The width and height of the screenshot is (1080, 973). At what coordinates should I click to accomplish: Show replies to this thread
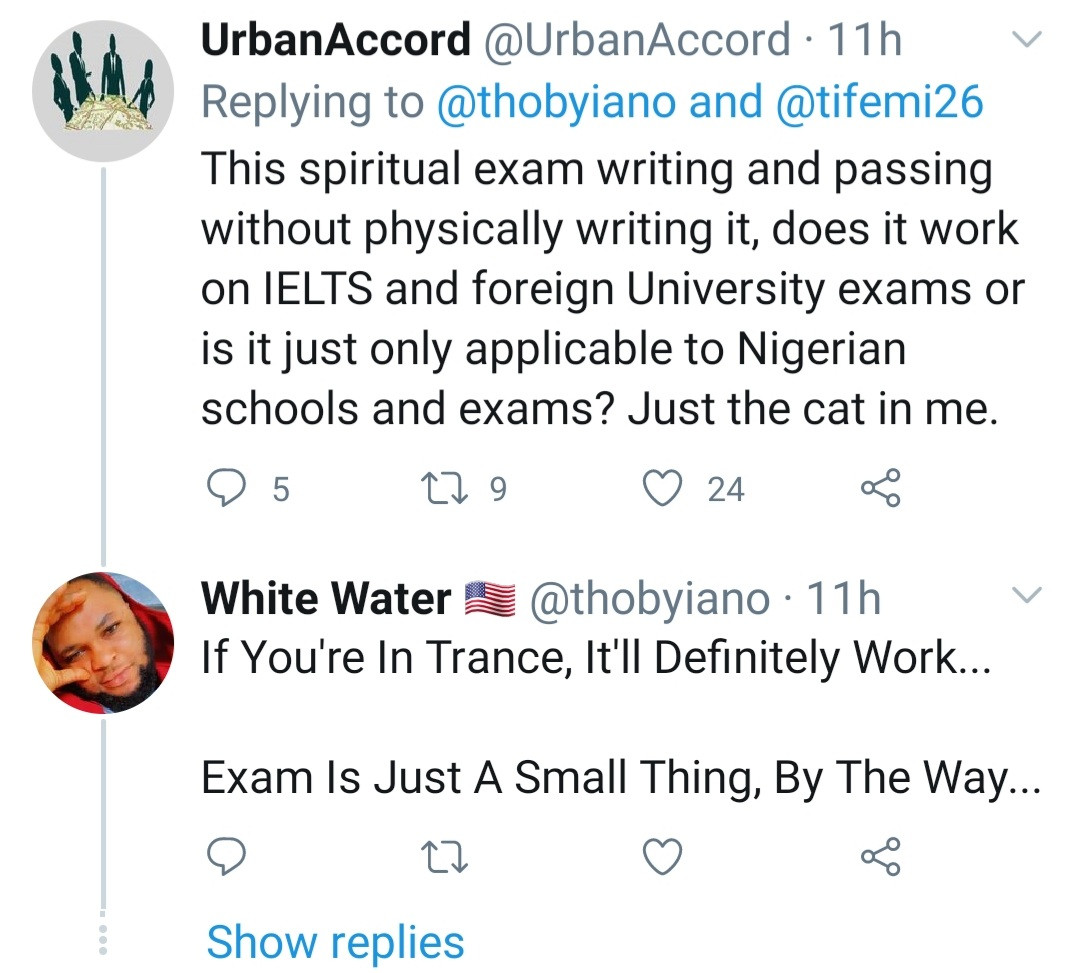pyautogui.click(x=335, y=942)
